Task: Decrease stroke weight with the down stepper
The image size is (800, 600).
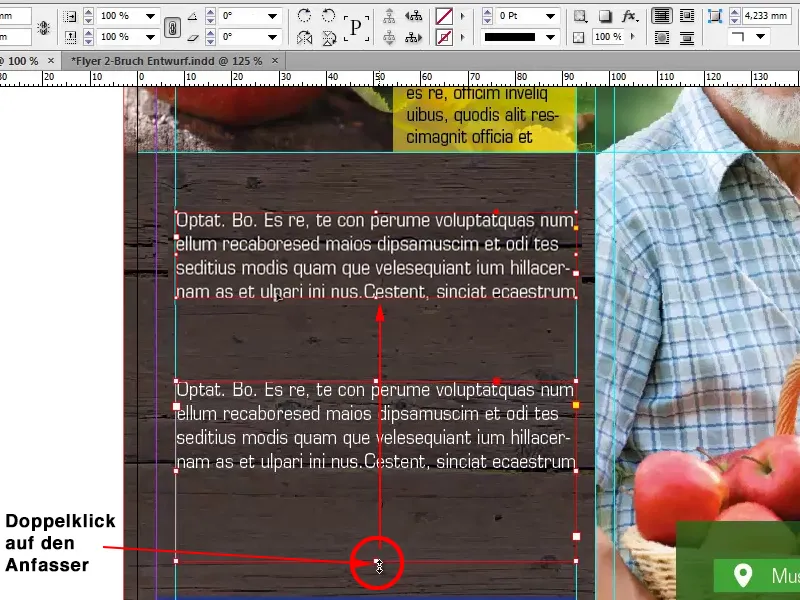Action: tap(487, 20)
